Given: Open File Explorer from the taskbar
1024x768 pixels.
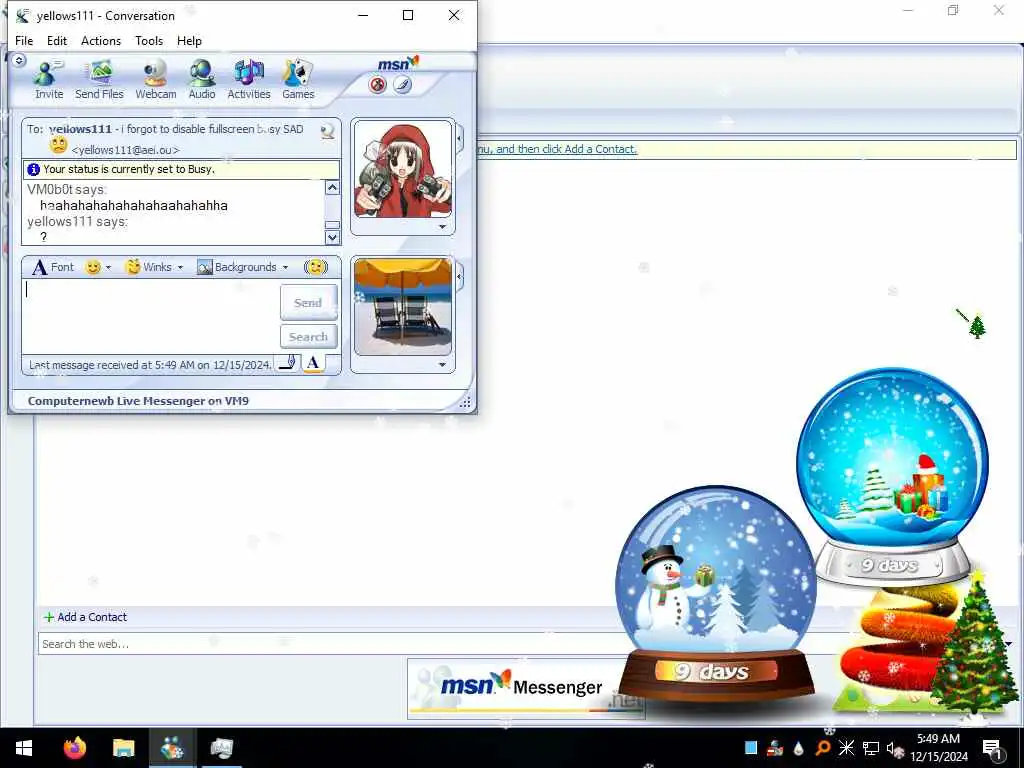Looking at the screenshot, I should coord(123,748).
